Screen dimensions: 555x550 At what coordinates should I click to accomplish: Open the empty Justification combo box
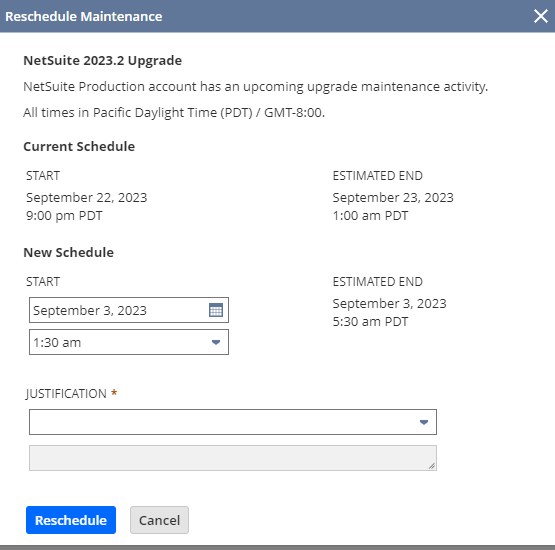233,422
